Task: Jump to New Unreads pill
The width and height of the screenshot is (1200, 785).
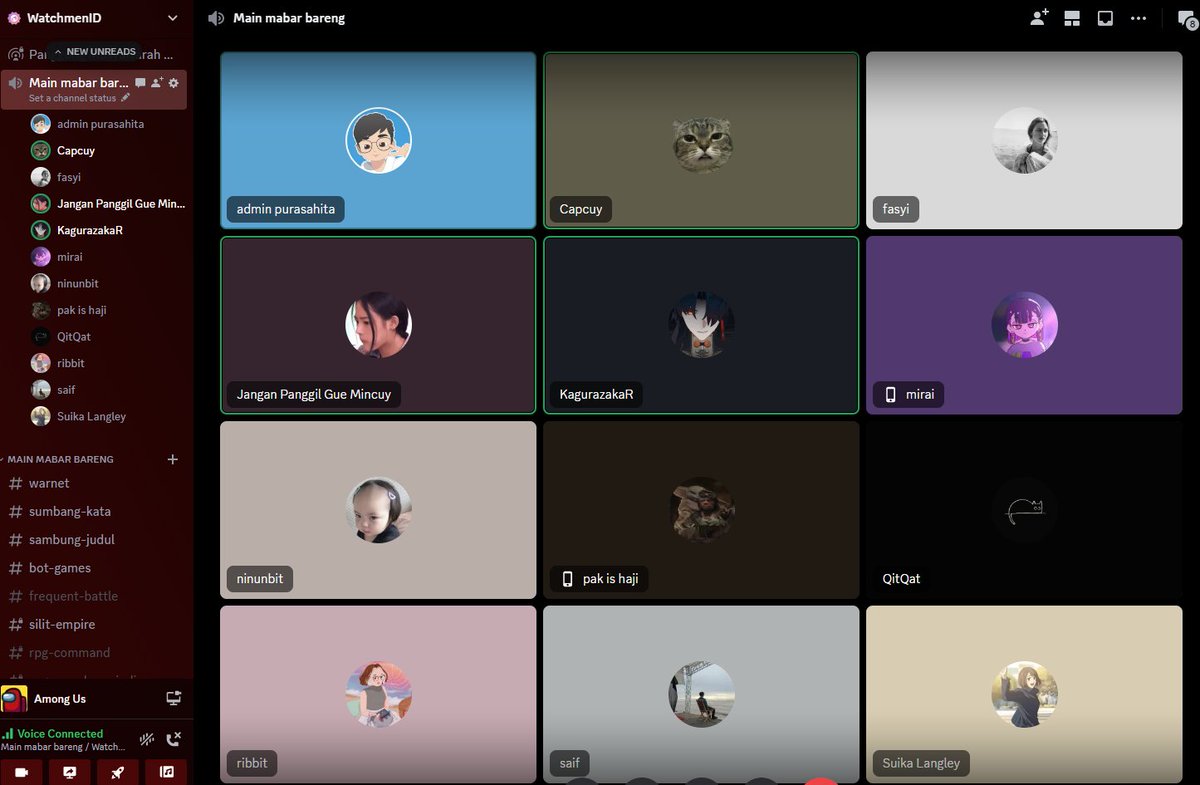Action: (95, 51)
